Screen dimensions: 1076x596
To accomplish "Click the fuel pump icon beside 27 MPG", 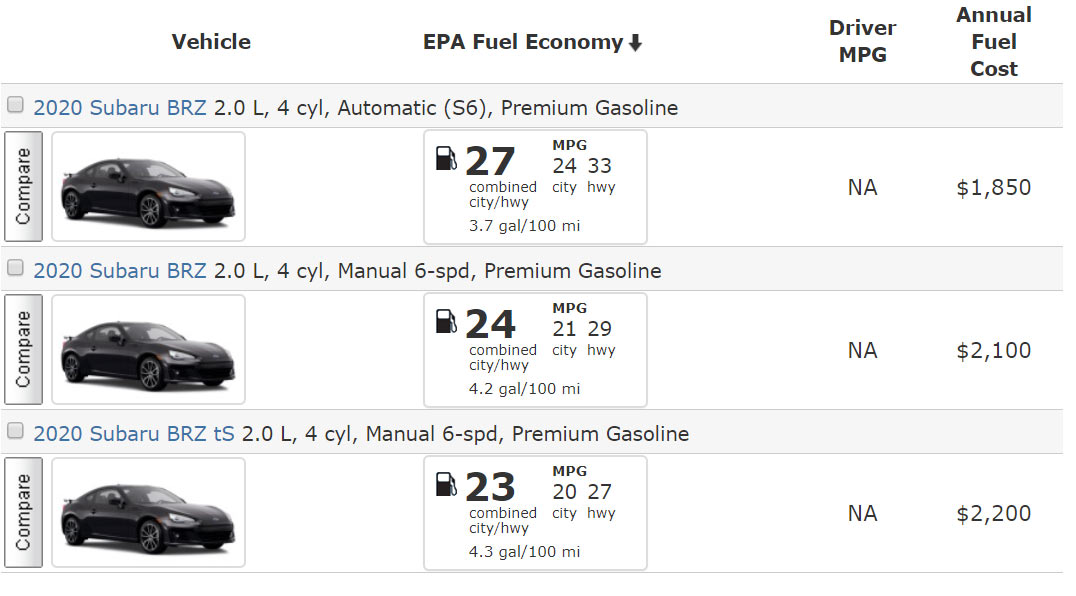I will [447, 158].
